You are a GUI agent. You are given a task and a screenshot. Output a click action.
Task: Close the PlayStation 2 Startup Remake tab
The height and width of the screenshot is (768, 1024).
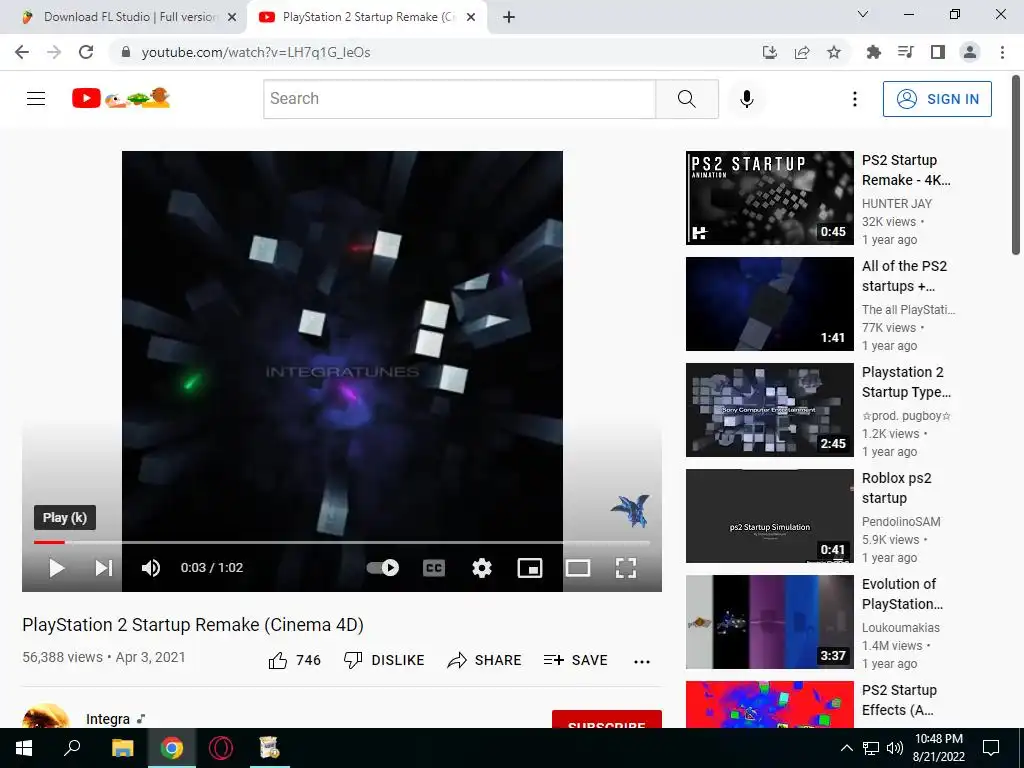471,18
